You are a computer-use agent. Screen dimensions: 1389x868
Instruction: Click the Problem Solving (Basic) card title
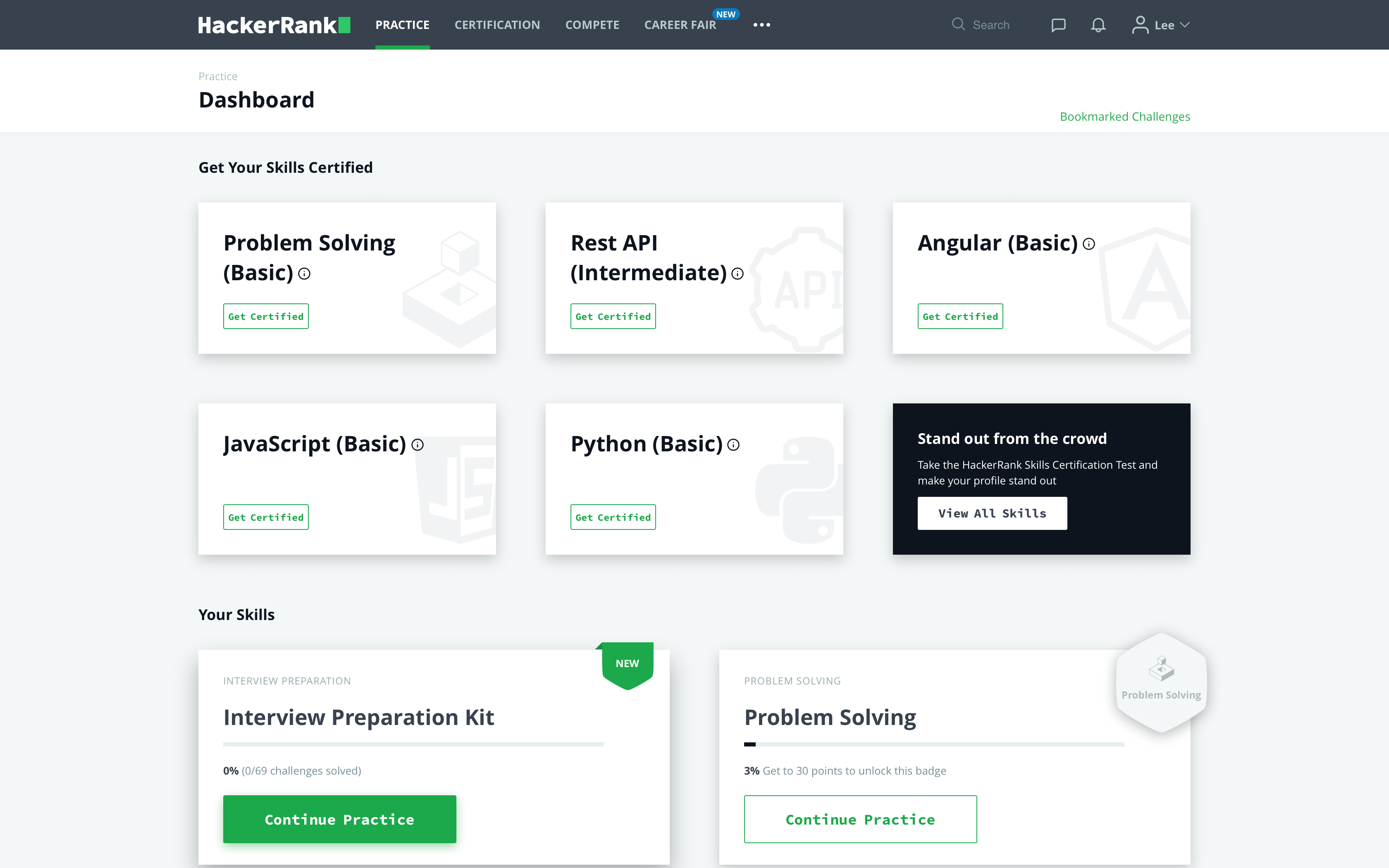[309, 258]
